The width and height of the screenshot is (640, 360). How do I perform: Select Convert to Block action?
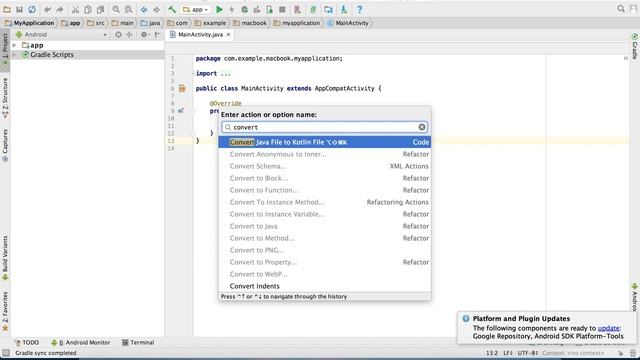point(324,178)
